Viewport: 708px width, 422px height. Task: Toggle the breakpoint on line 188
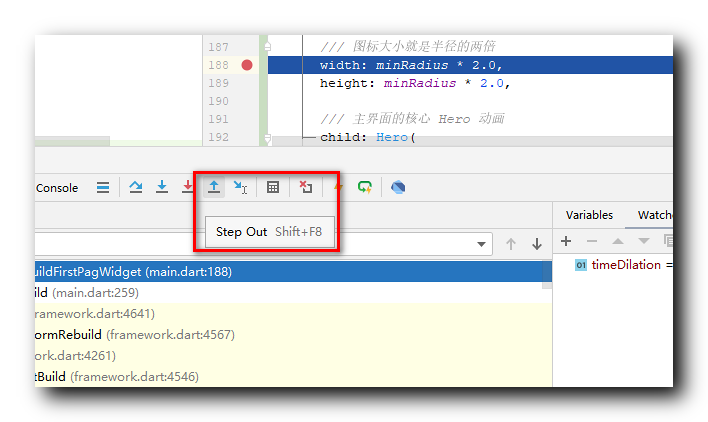[x=247, y=65]
